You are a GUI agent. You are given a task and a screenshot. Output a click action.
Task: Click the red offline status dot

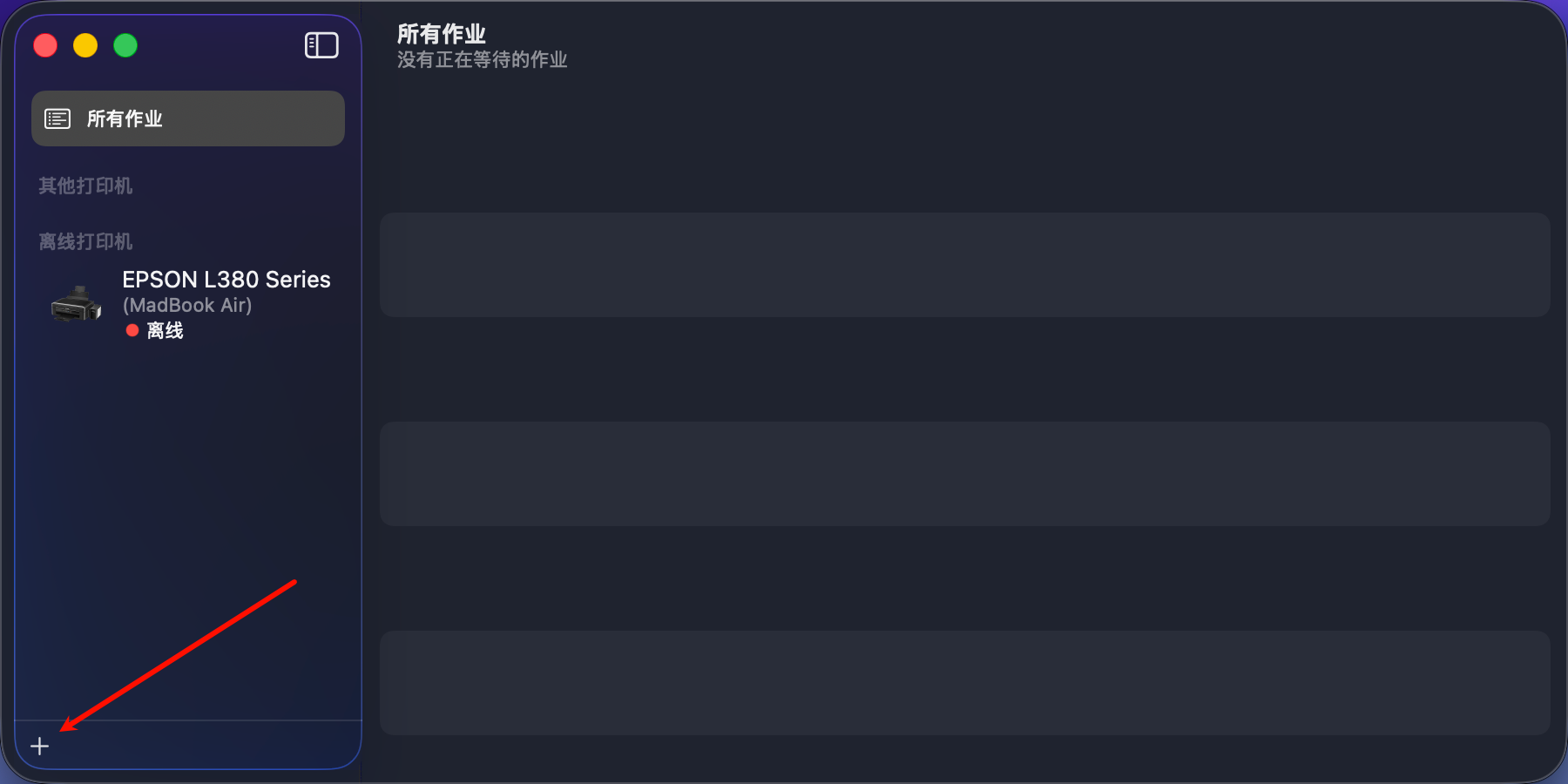pos(132,330)
